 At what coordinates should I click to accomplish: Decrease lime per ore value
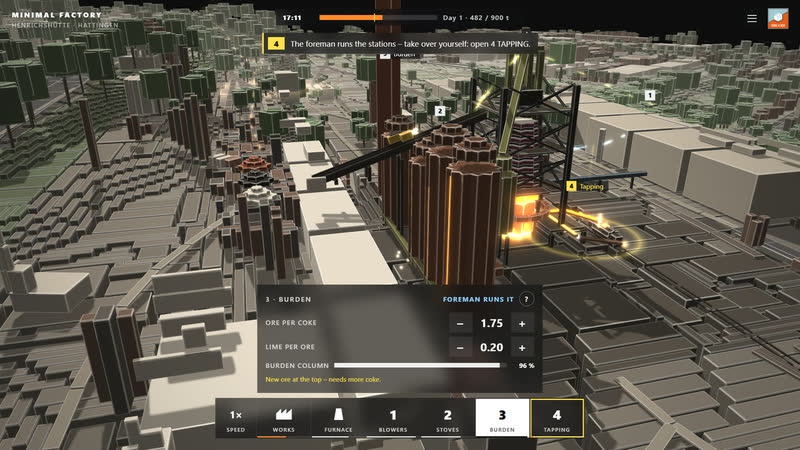(x=460, y=347)
